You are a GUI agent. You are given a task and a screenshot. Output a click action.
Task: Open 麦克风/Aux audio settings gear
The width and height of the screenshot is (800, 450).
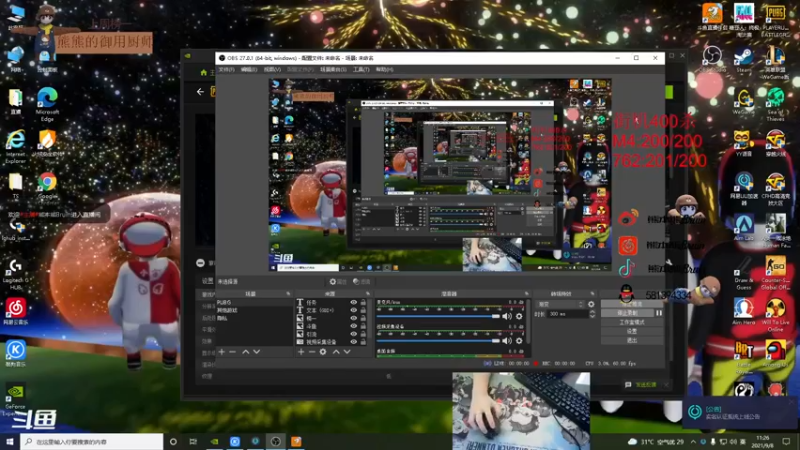pos(519,316)
